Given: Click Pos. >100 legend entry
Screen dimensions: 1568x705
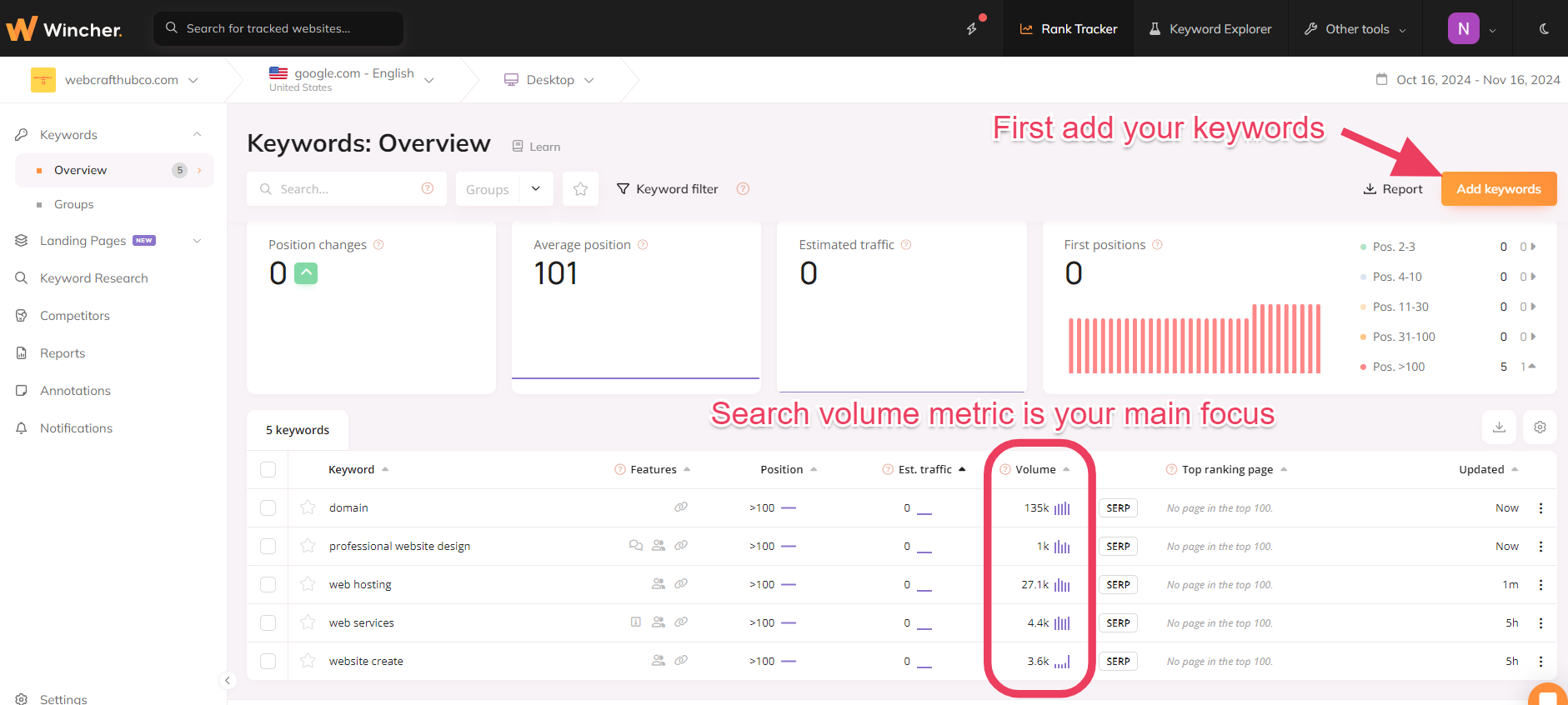Looking at the screenshot, I should tap(1398, 367).
